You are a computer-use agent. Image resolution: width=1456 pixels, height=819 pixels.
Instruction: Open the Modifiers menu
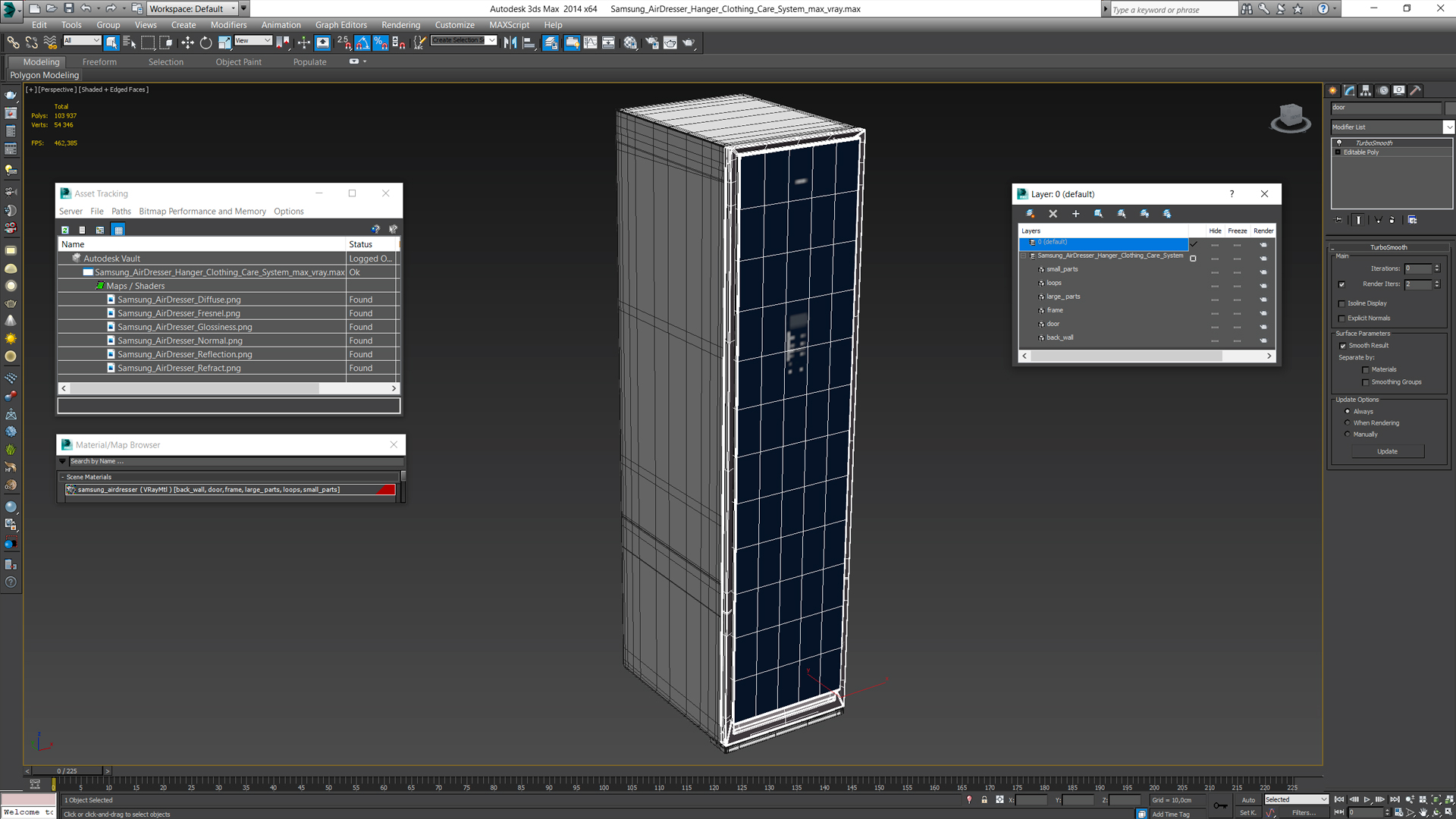click(x=228, y=25)
